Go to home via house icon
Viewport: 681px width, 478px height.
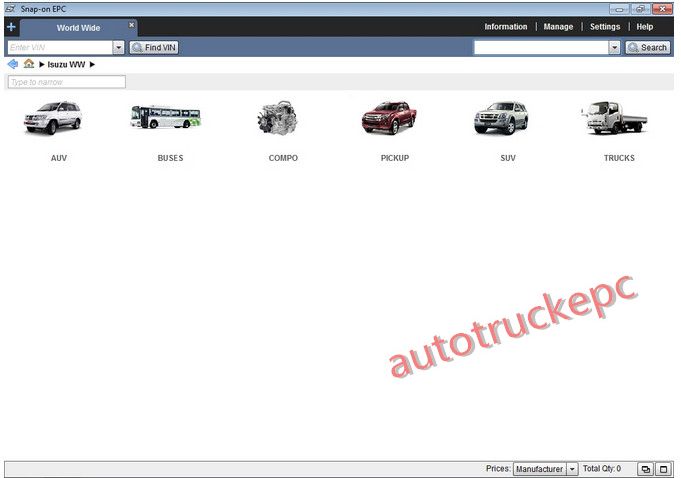[29, 64]
